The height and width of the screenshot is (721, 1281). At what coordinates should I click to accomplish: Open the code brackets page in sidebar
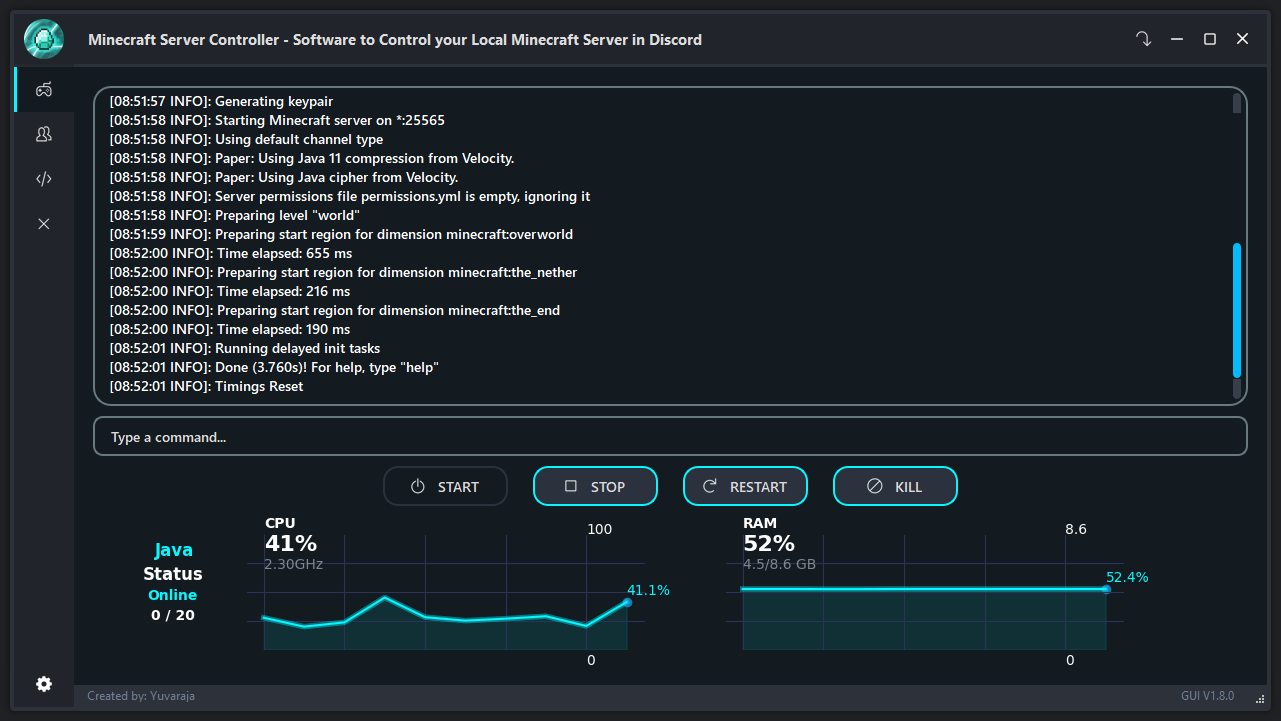click(x=44, y=179)
